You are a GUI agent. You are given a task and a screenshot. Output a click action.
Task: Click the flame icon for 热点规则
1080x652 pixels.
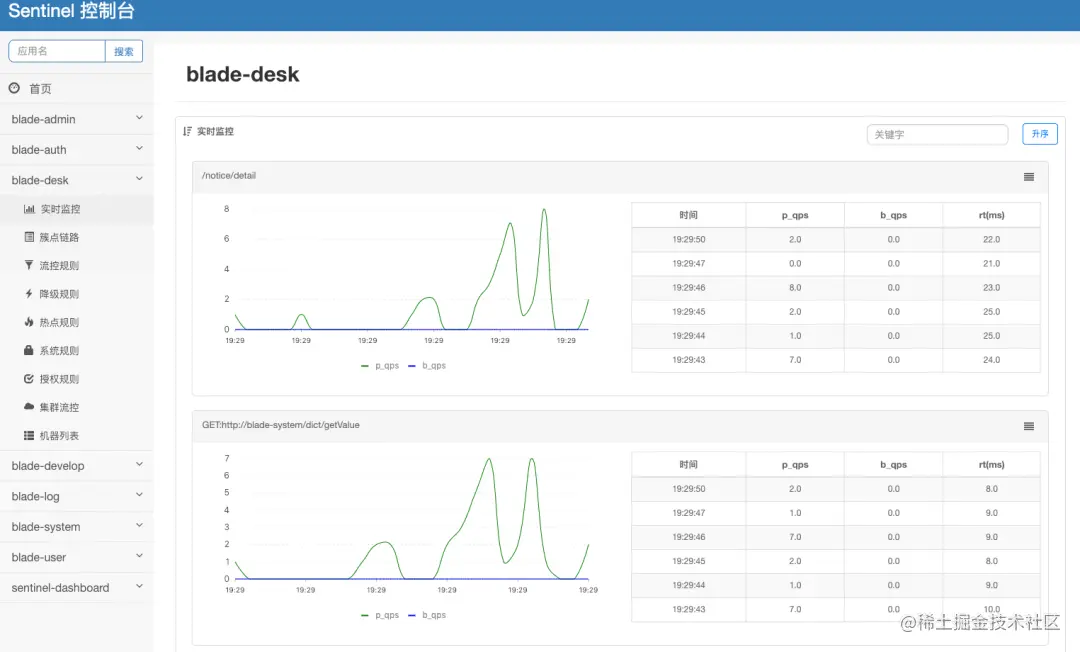(29, 322)
